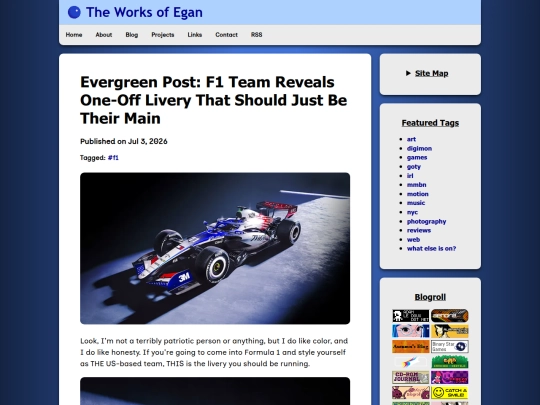Open the Binary Star Games badge
The height and width of the screenshot is (405, 540).
click(450, 346)
